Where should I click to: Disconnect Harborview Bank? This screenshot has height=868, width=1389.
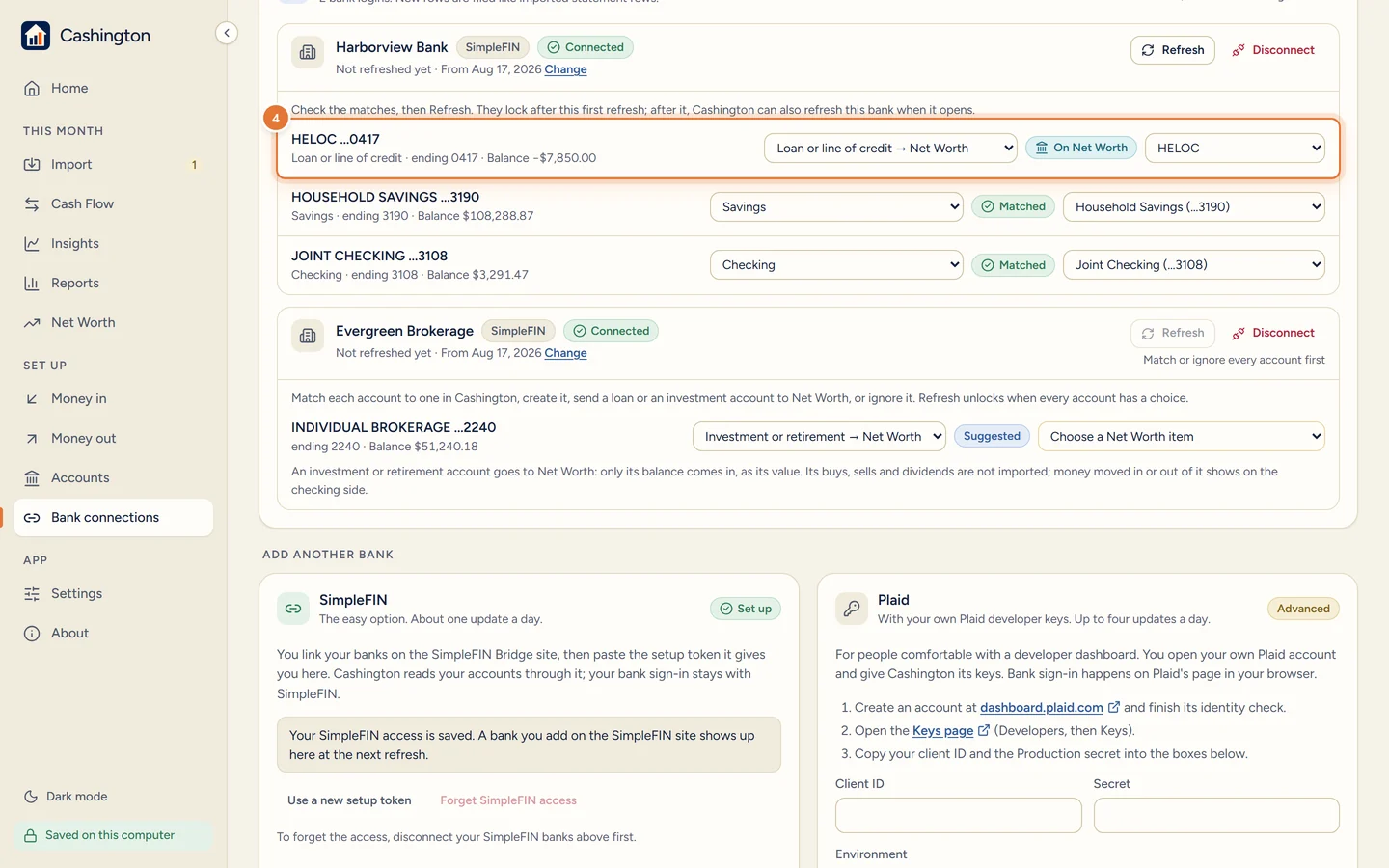click(x=1273, y=50)
